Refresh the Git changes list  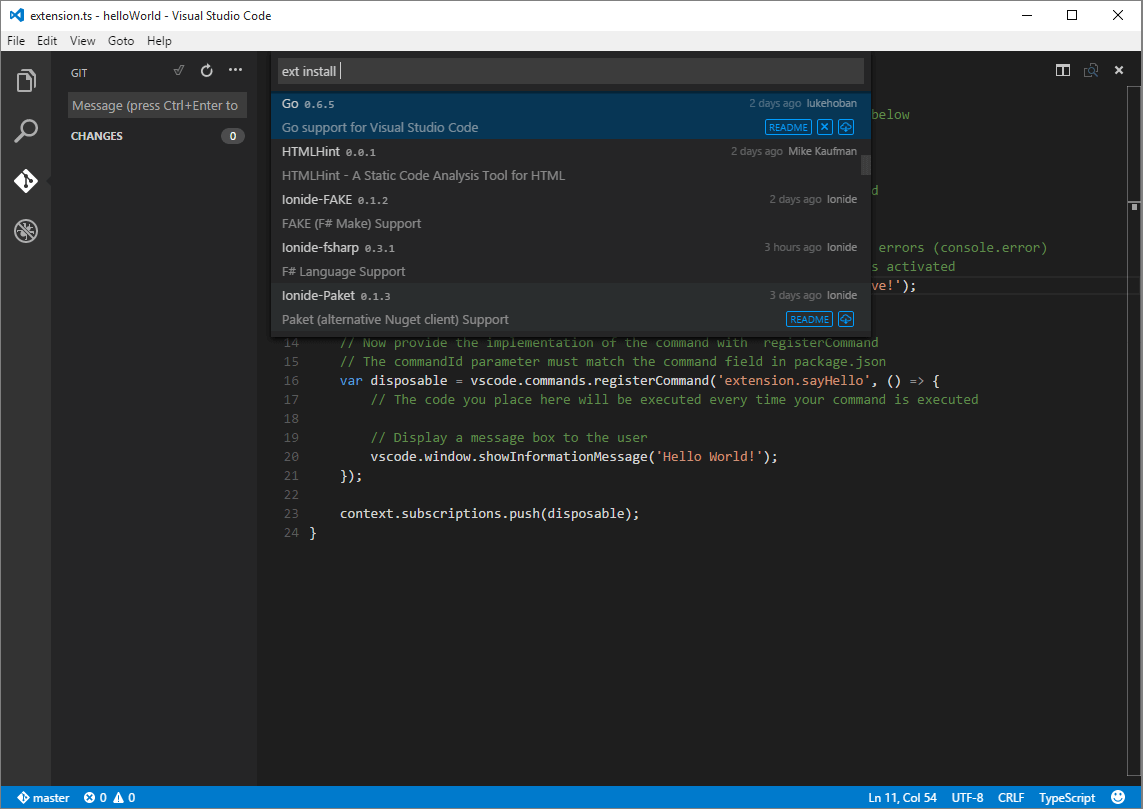[207, 71]
